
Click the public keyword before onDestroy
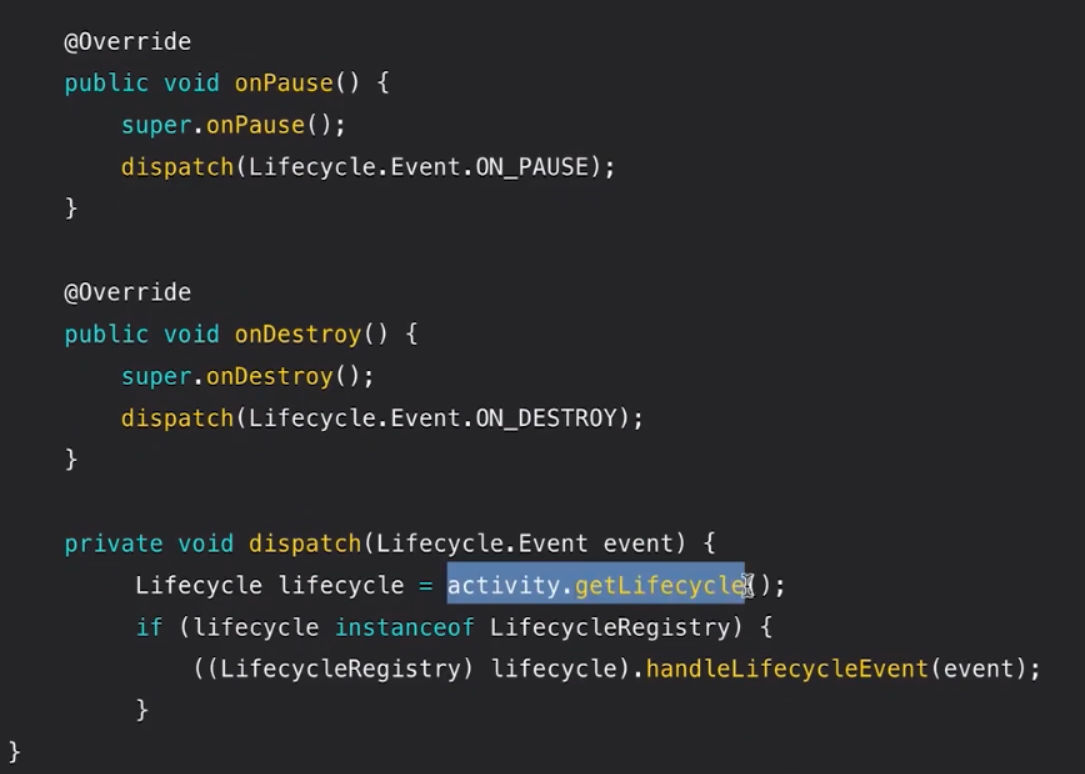pos(107,335)
